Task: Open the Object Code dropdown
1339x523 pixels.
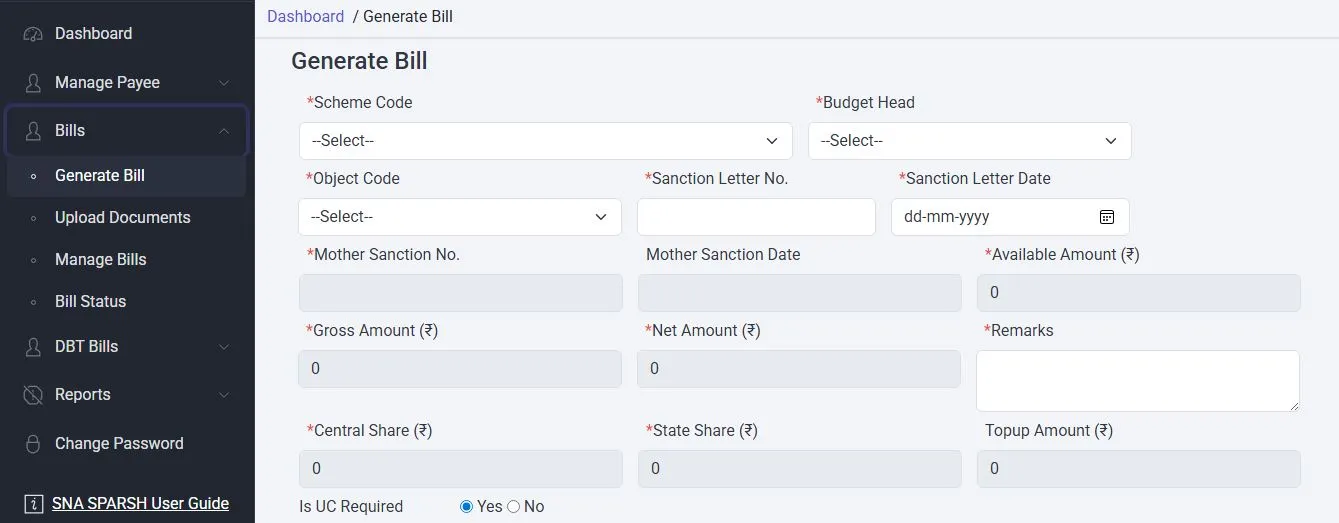Action: click(x=459, y=217)
